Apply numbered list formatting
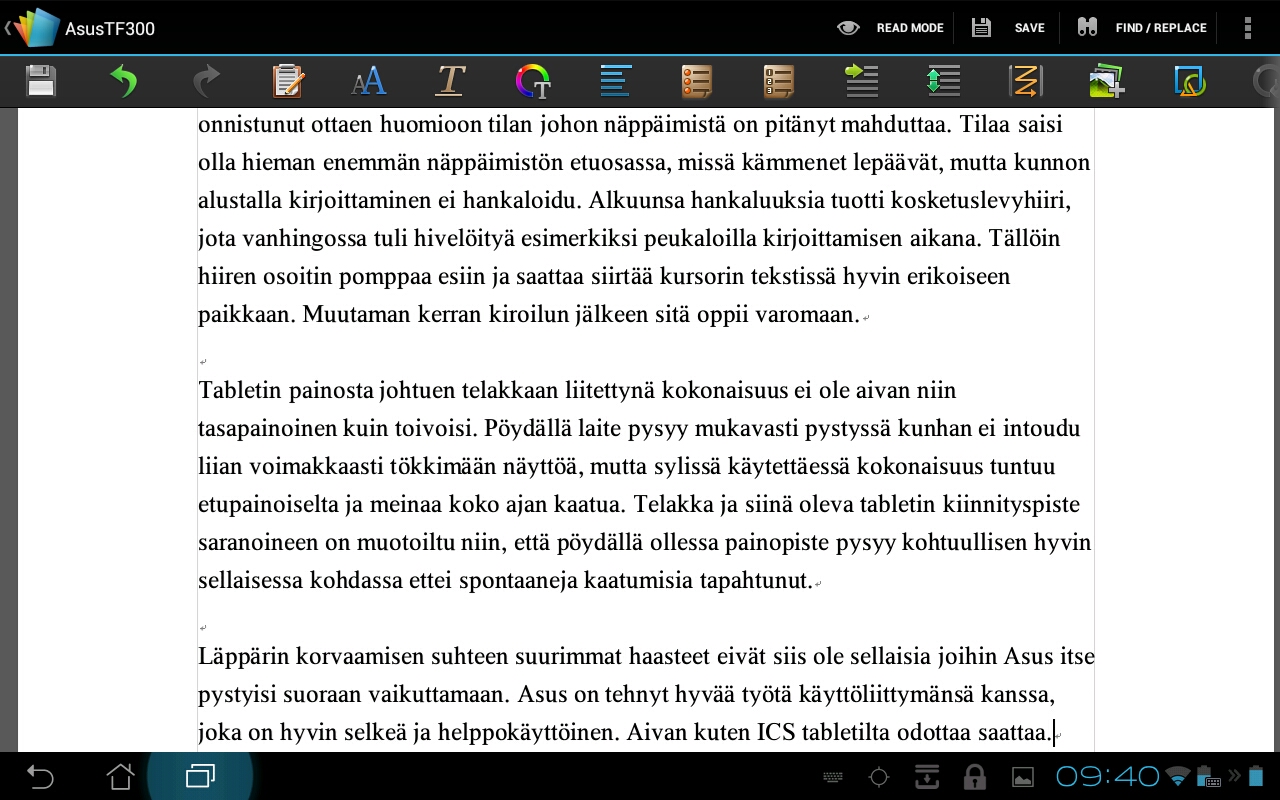 coord(778,81)
